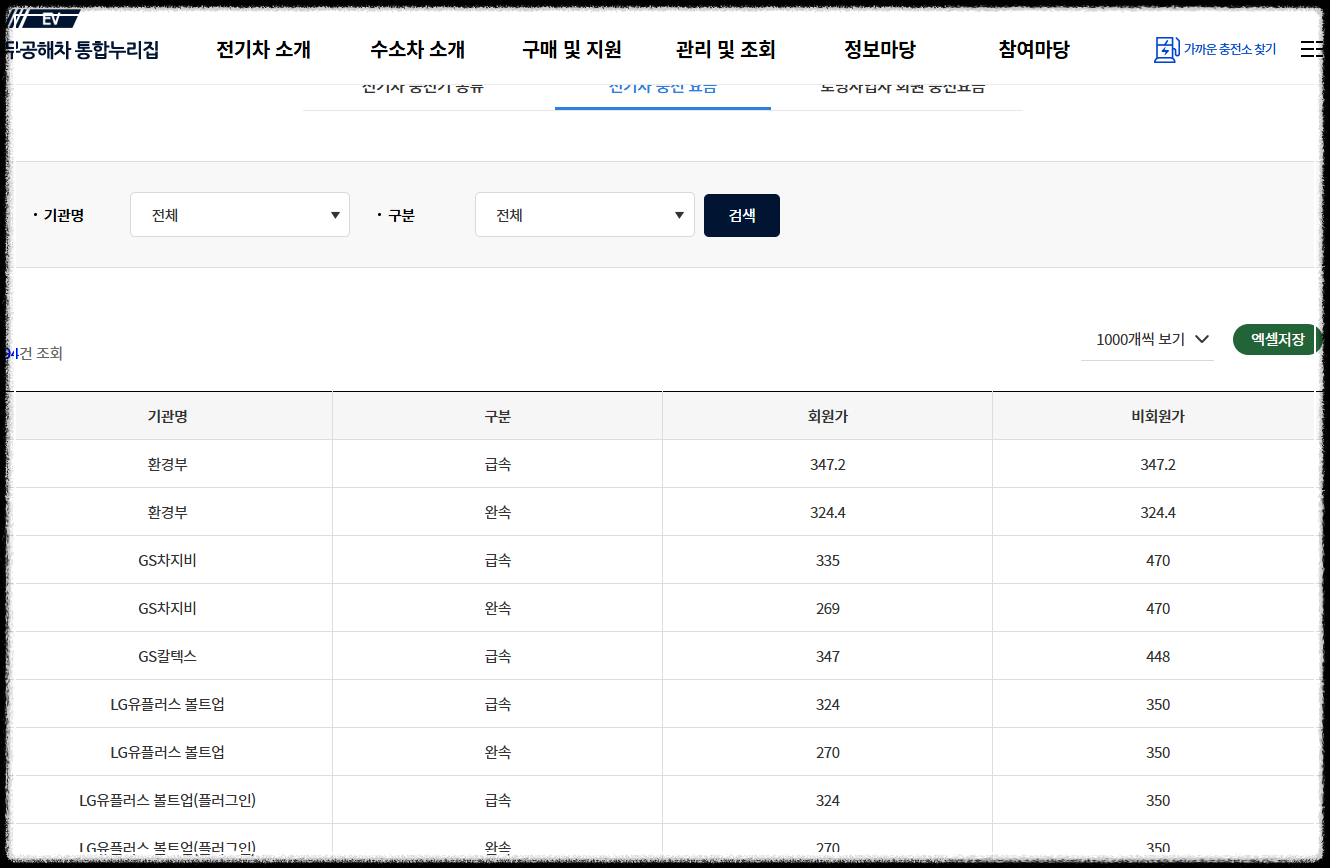The height and width of the screenshot is (868, 1330).
Task: Click the 검색 button
Action: click(x=742, y=215)
